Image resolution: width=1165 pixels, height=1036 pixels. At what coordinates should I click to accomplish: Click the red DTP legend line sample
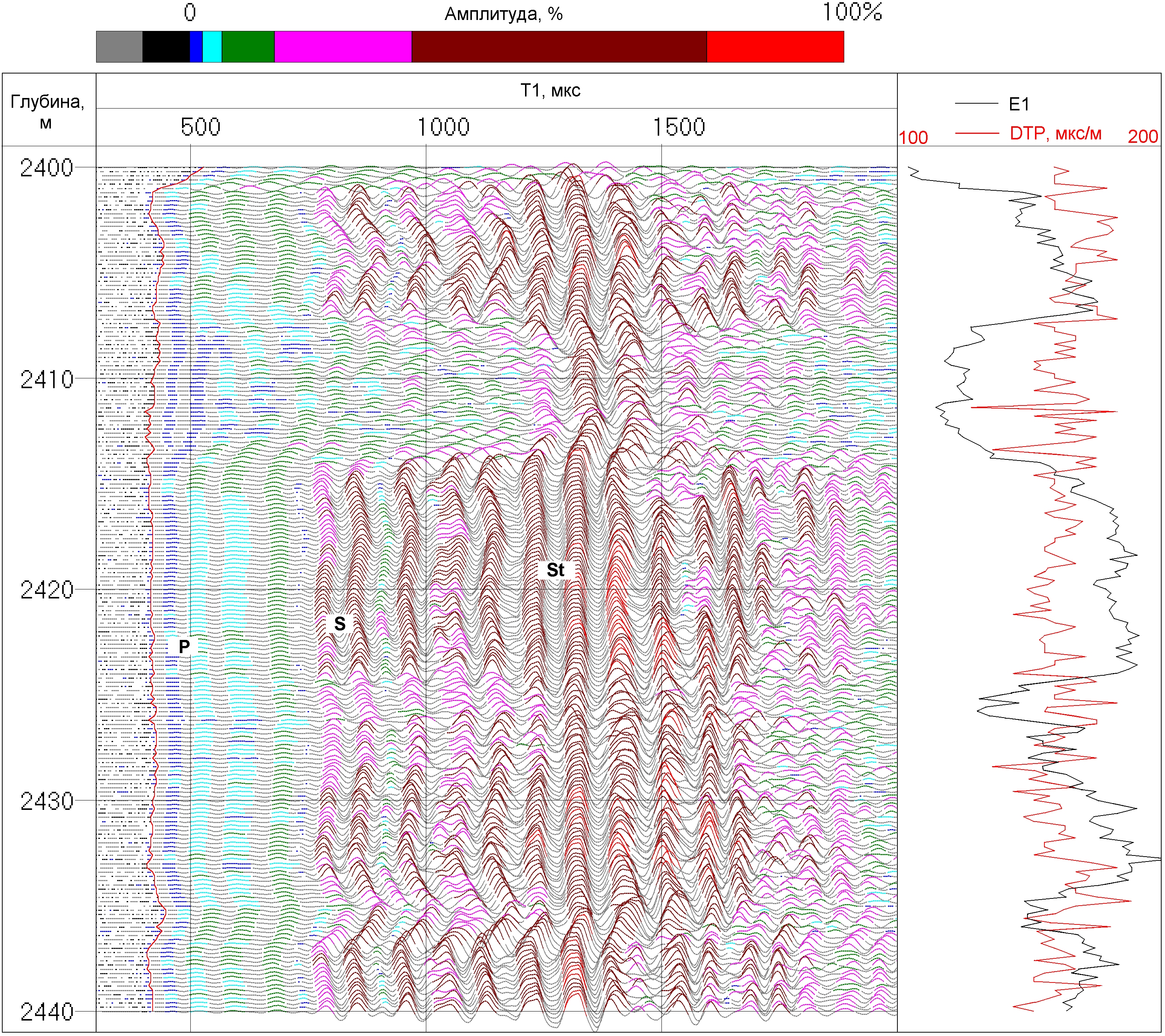tap(977, 133)
